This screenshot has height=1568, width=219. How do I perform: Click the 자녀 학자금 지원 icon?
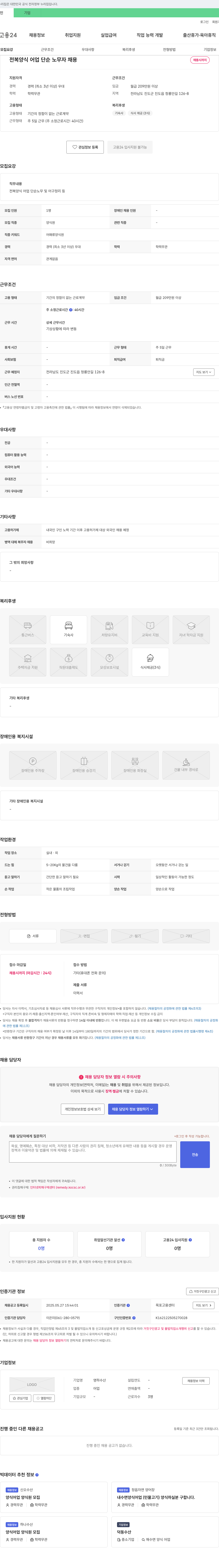[191, 629]
